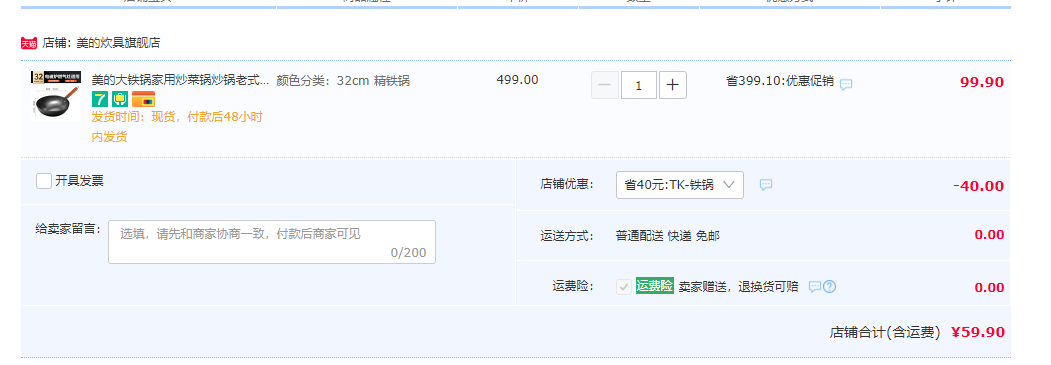The image size is (1051, 365).
Task: Click 普通配送 快递 免邮 shipping text
Action: pyautogui.click(x=668, y=236)
